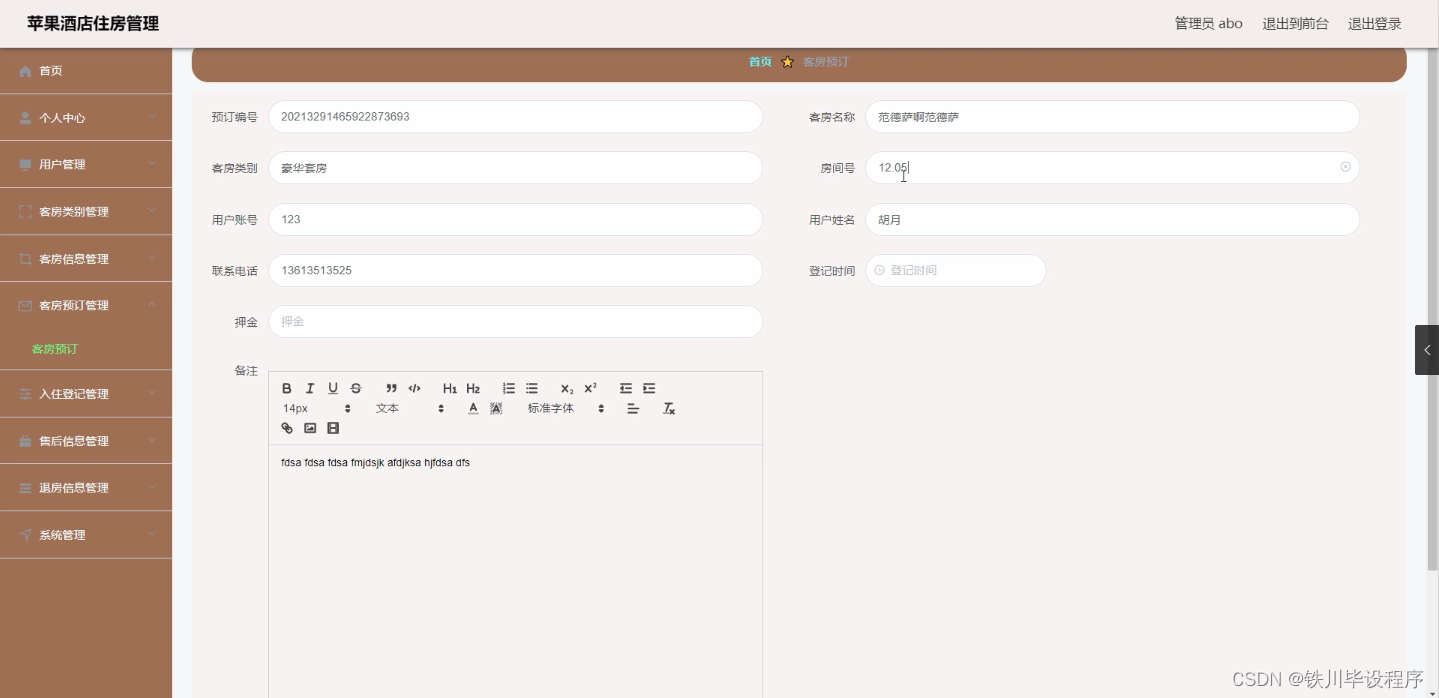Open the text alignment options

click(633, 408)
